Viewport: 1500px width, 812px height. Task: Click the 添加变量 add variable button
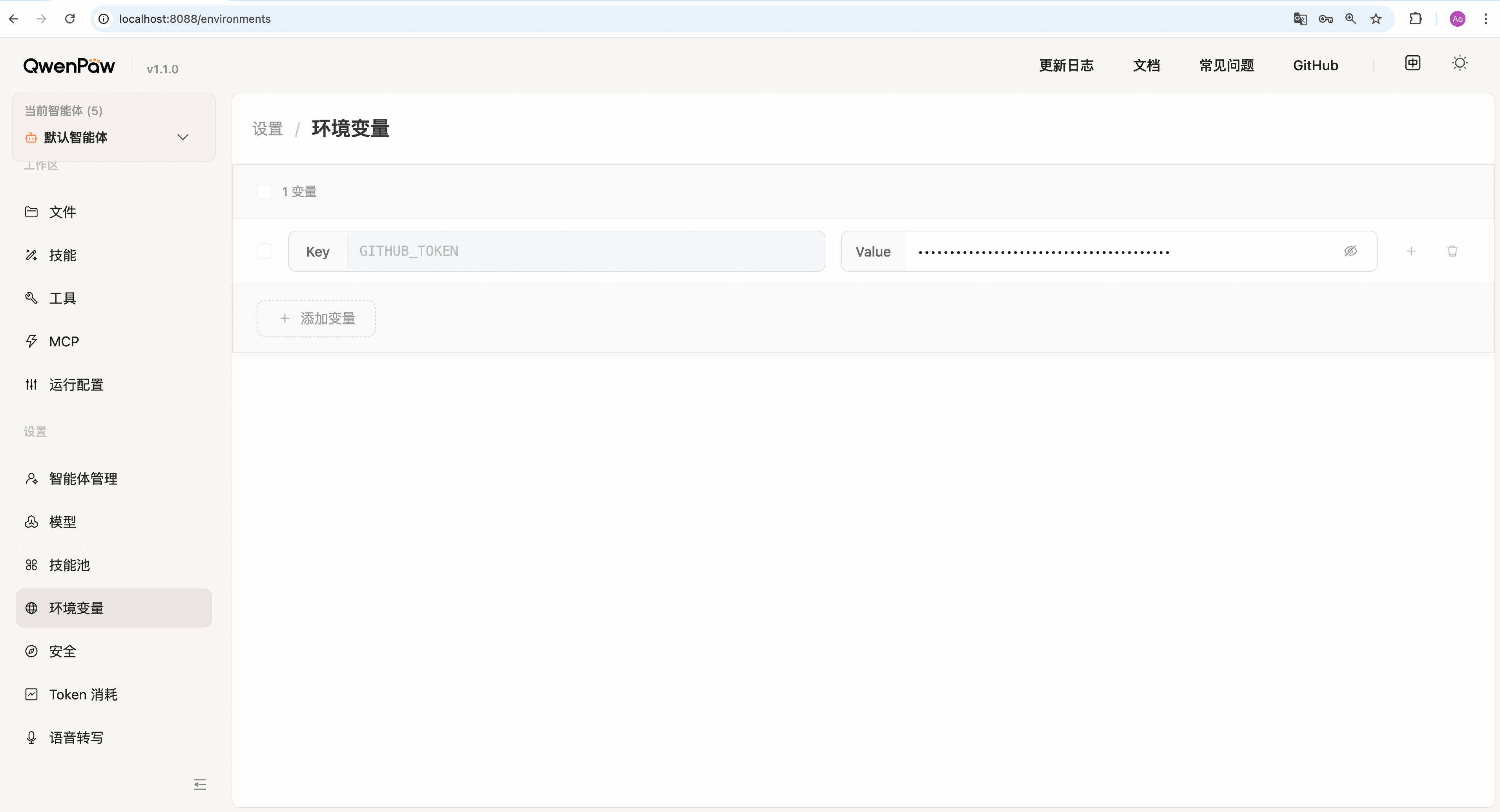coord(316,319)
